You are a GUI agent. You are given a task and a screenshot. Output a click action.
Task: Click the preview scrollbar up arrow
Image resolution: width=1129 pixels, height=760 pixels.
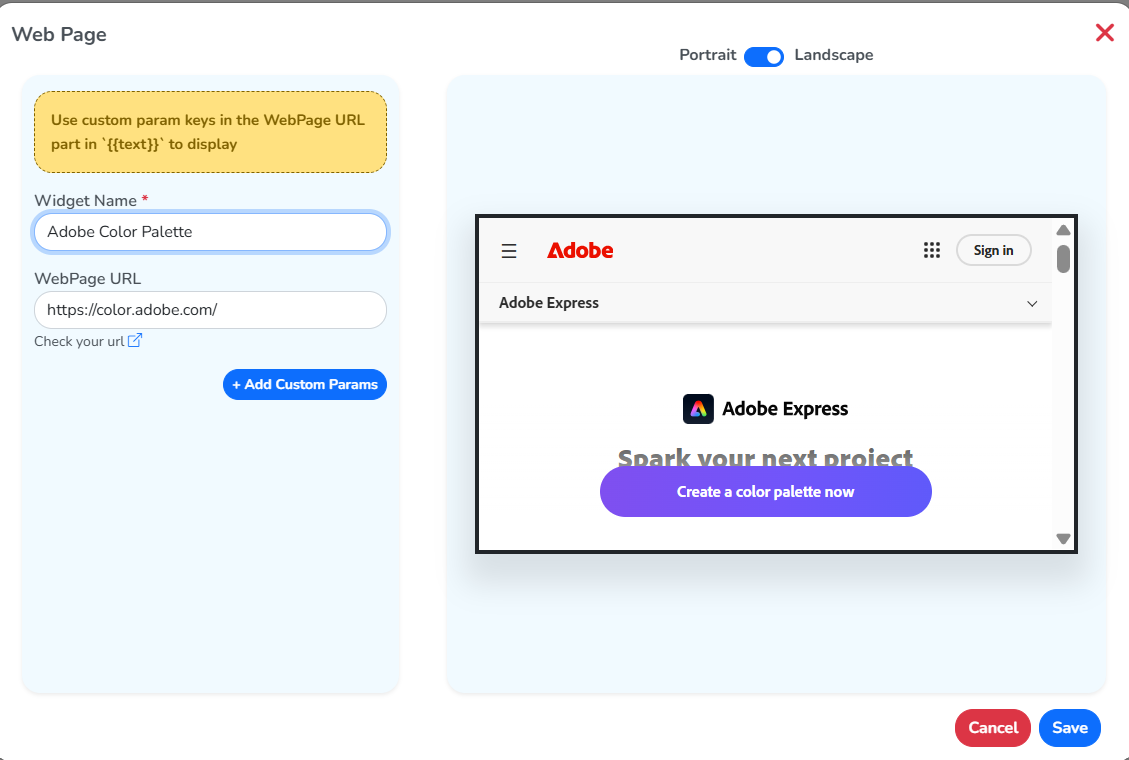pos(1063,230)
